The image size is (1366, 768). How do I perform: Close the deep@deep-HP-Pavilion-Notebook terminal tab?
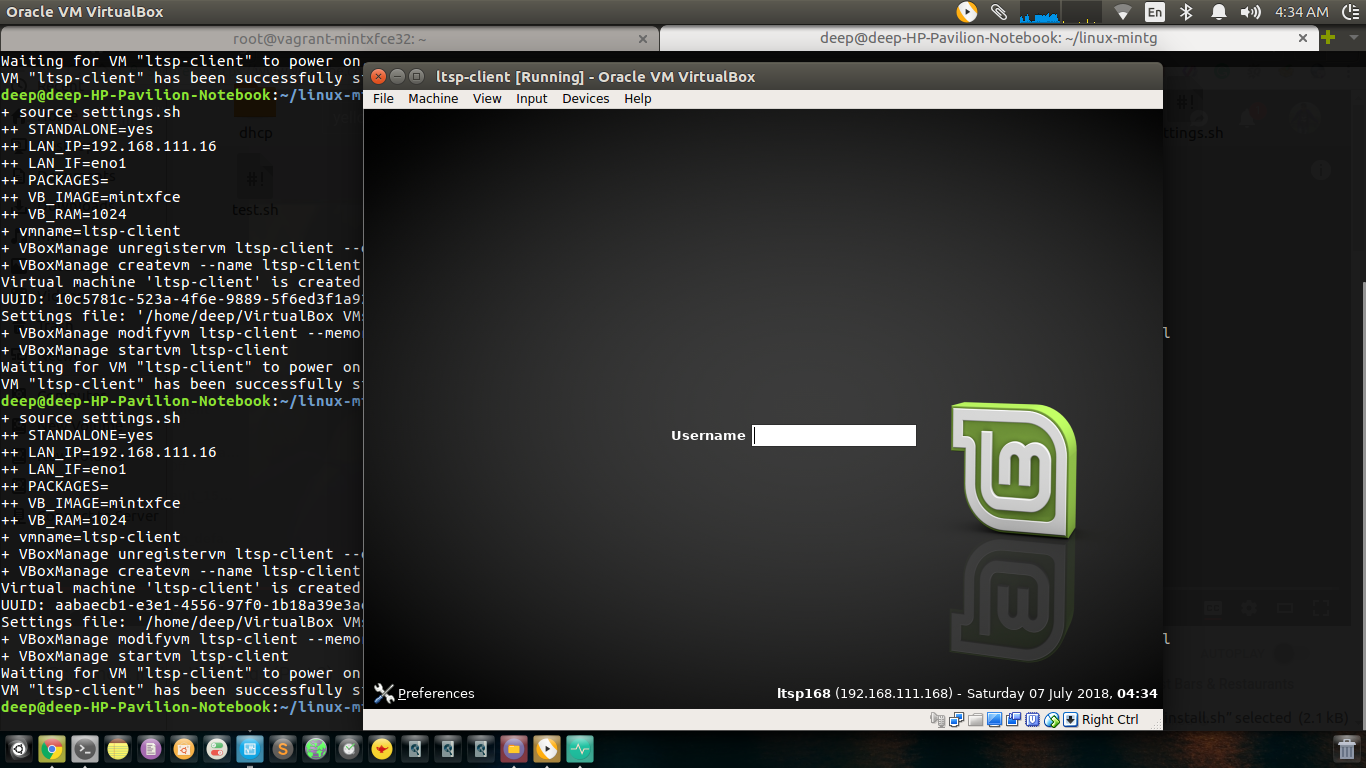coord(1303,39)
